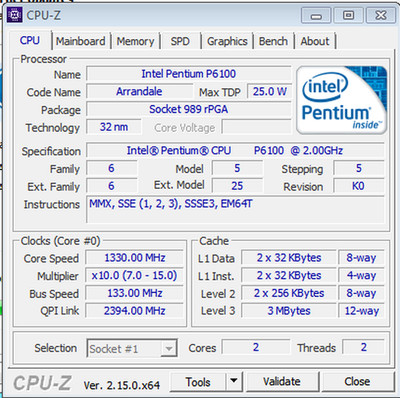The height and width of the screenshot is (398, 400).
Task: Open the Memory tab
Action: 135,41
